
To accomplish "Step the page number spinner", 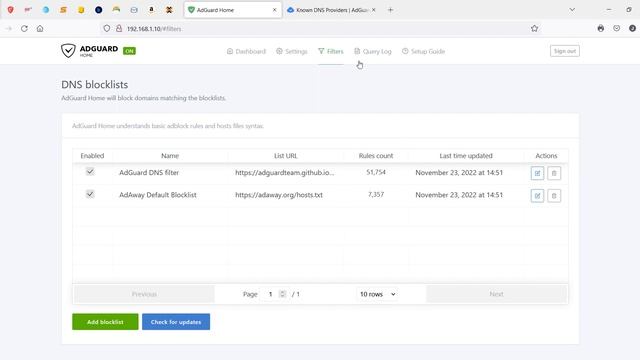I will 282,294.
